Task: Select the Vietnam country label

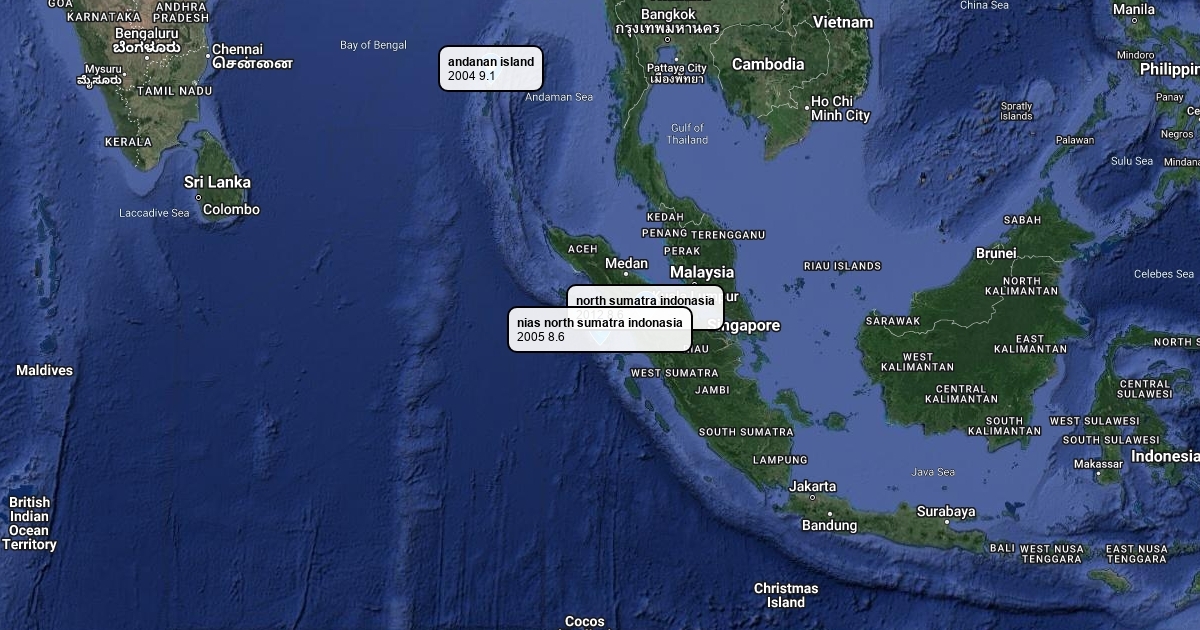Action: [843, 22]
